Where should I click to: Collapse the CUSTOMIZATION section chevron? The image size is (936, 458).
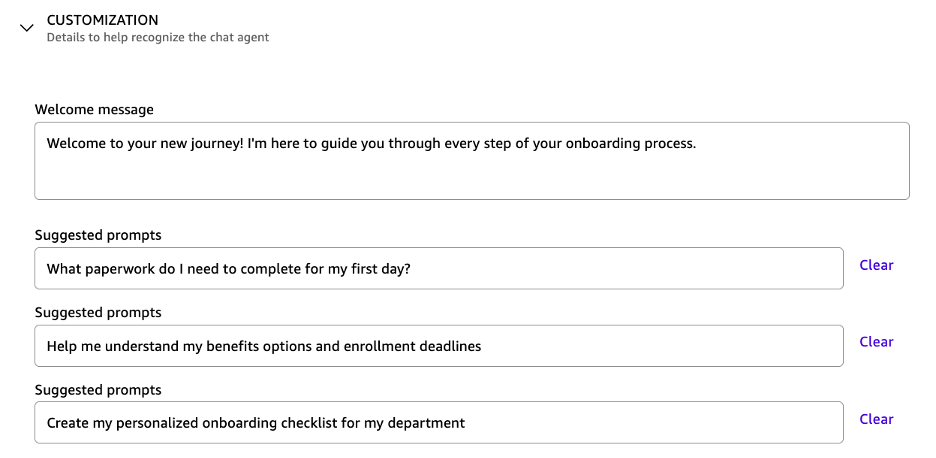[x=27, y=29]
